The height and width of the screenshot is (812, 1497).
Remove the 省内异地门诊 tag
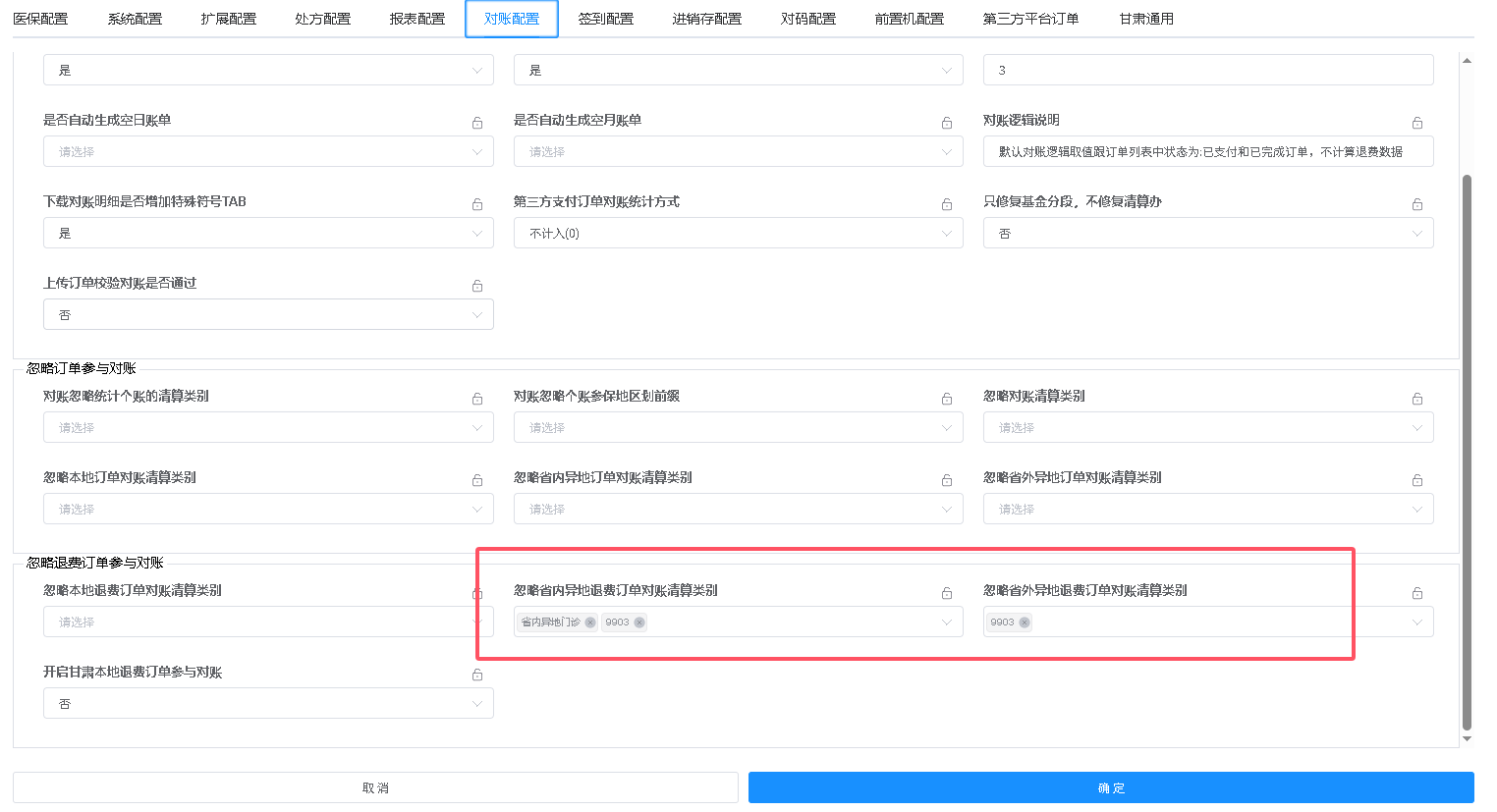[x=590, y=623]
